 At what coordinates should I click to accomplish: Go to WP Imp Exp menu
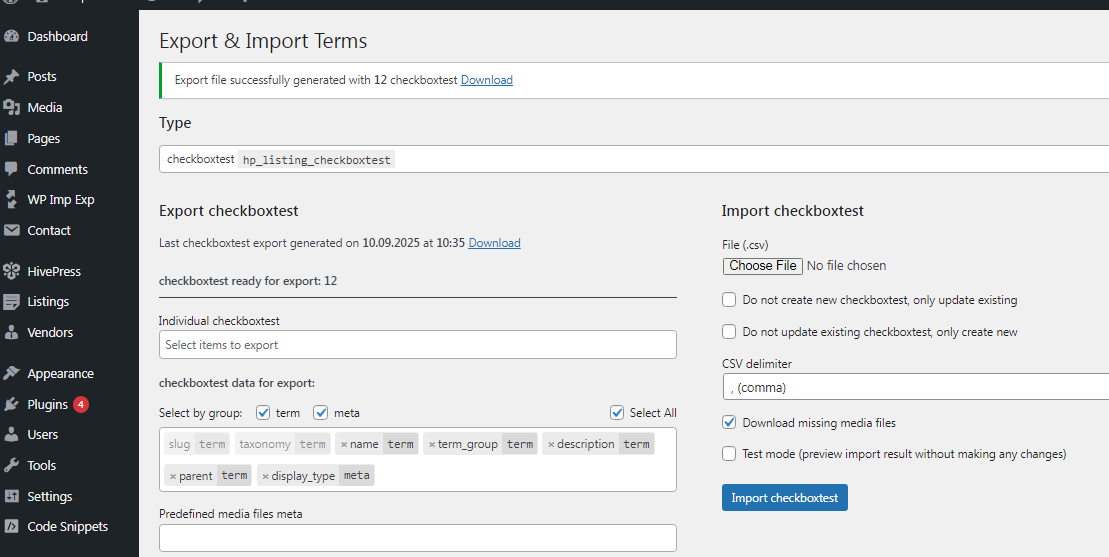[x=60, y=200]
